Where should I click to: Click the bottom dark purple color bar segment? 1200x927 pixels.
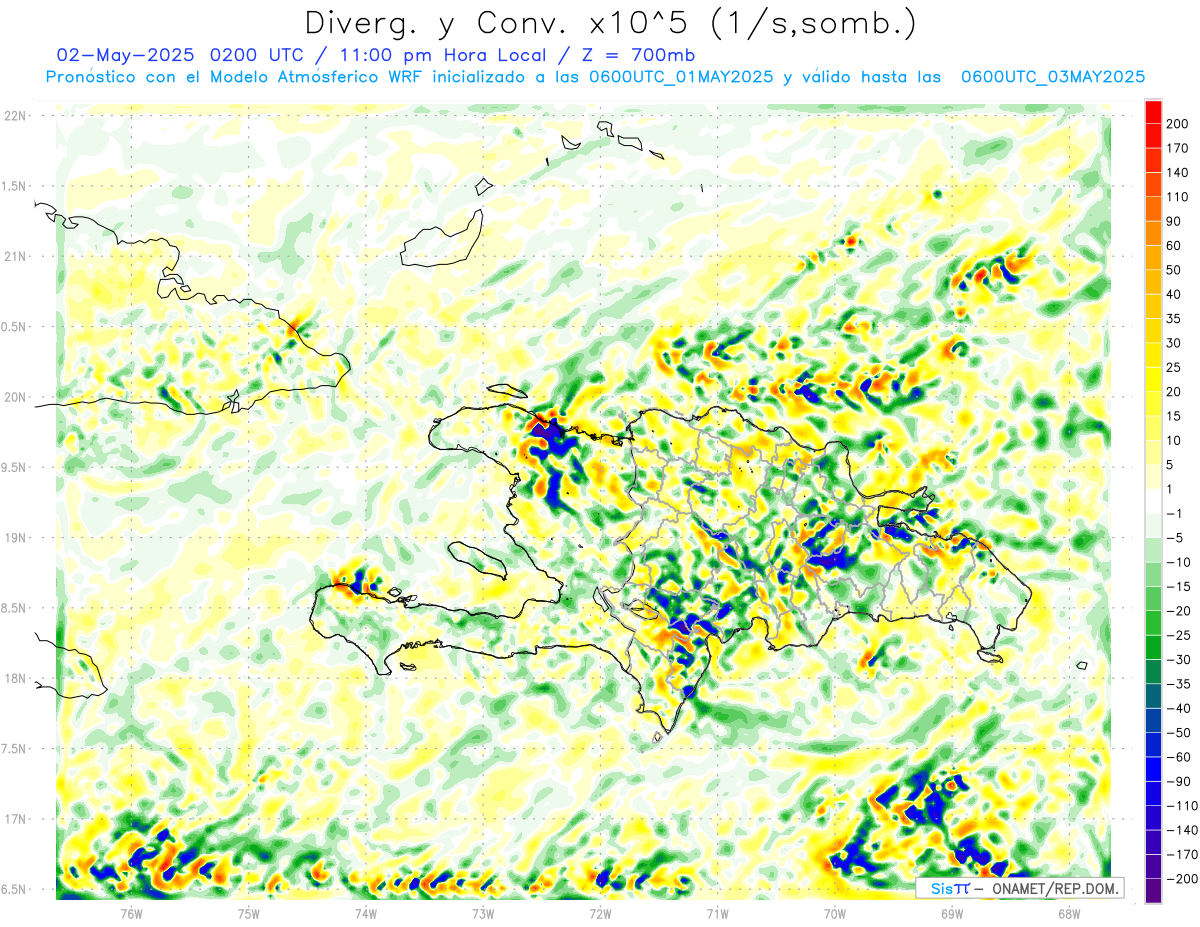(1153, 890)
